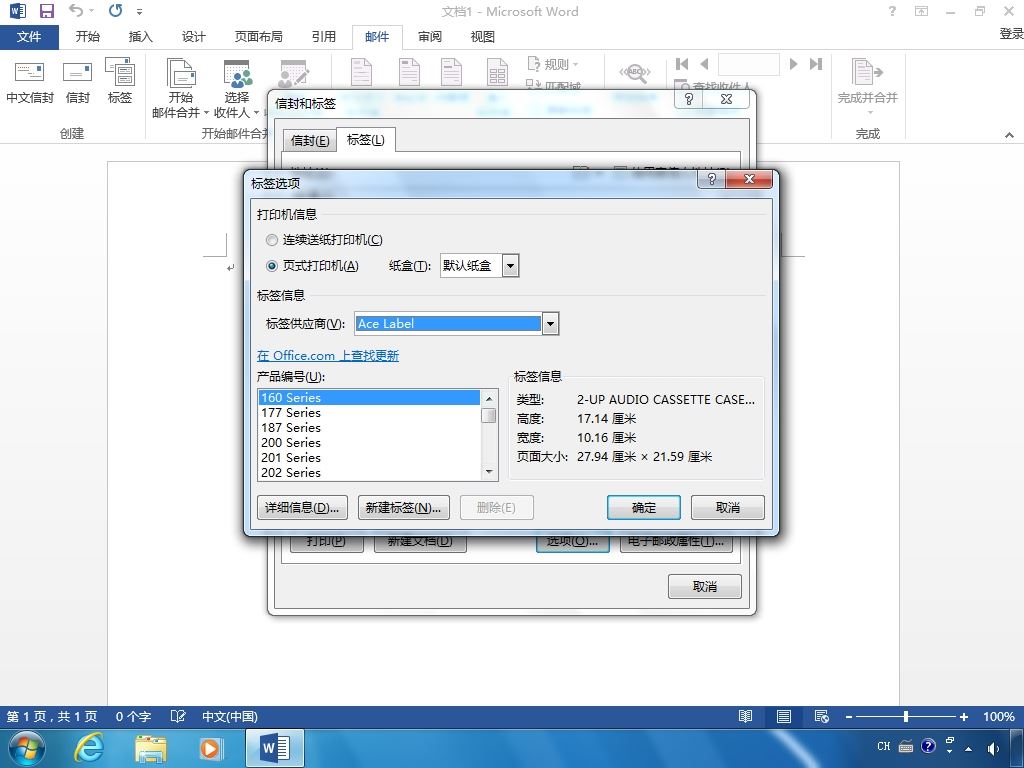Follow the find updates on Office.com link
The image size is (1024, 768).
pos(328,356)
